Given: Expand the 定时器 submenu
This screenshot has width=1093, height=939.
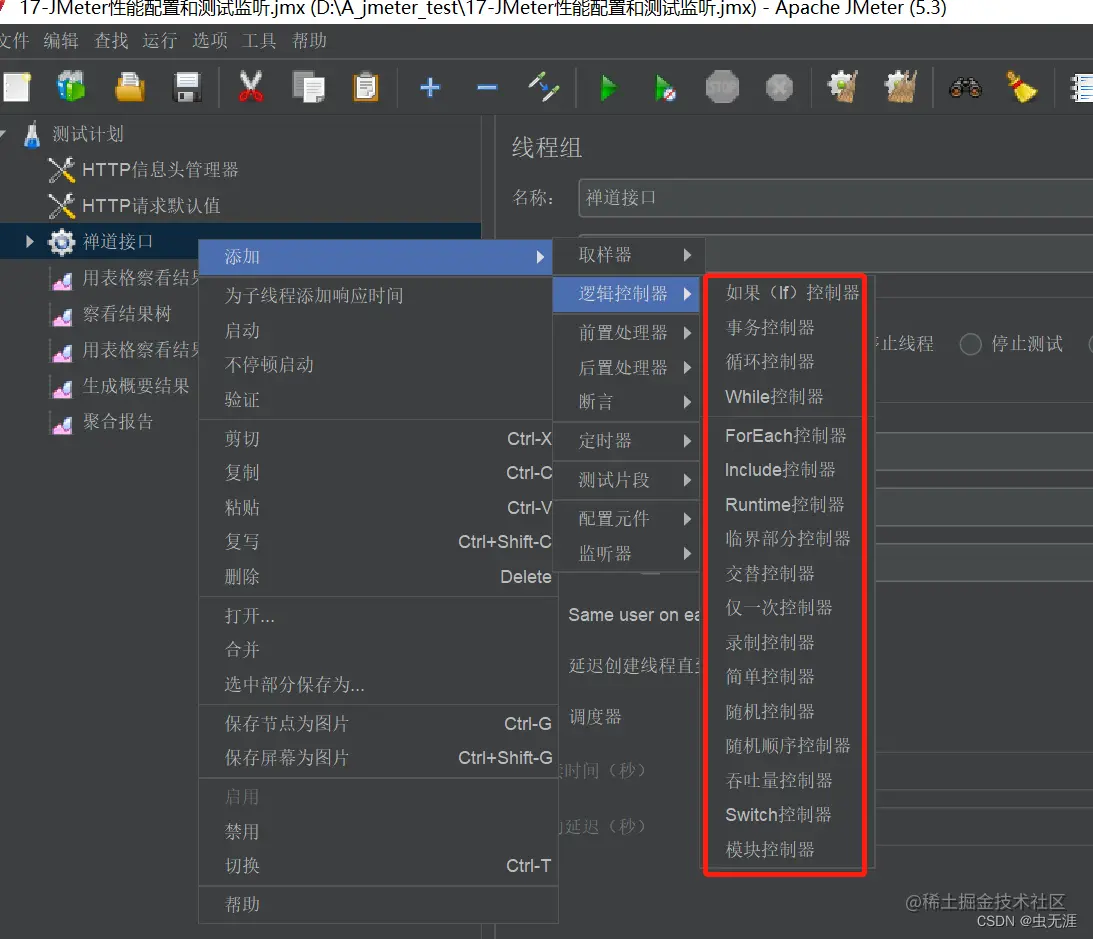Looking at the screenshot, I should pos(607,441).
